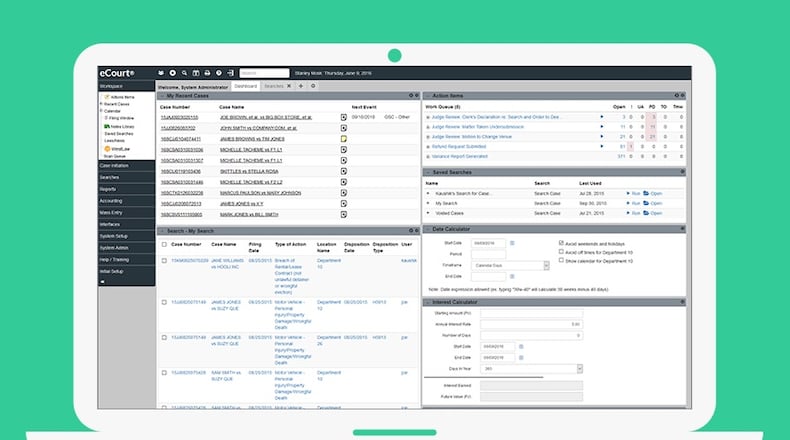Click the logout arrow icon in top toolbar
790x440 pixels.
[x=230, y=73]
